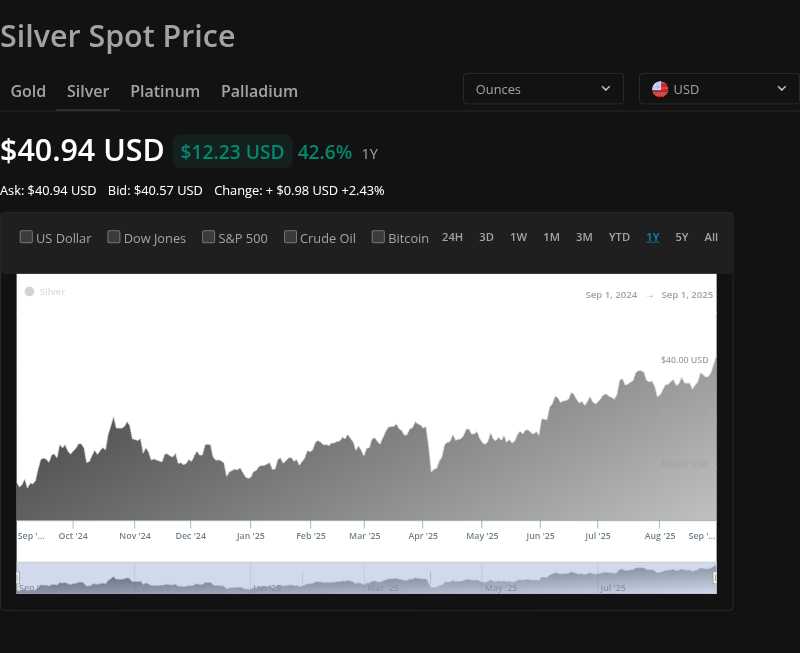Enable Crude Oil comparison checkbox
Screen dimensions: 800x653
291,237
